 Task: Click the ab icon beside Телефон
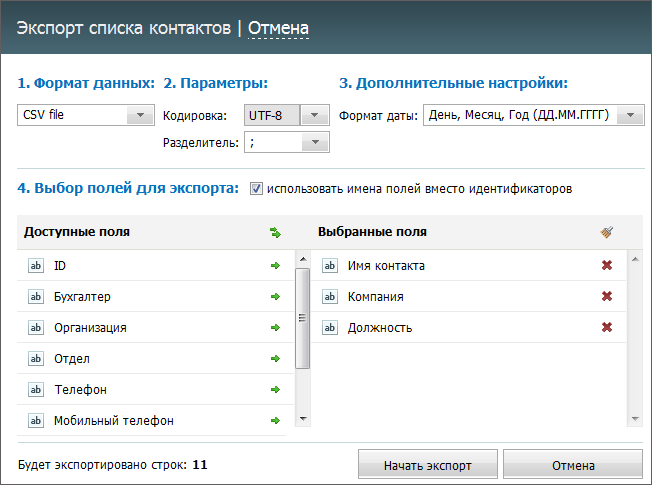(x=36, y=389)
